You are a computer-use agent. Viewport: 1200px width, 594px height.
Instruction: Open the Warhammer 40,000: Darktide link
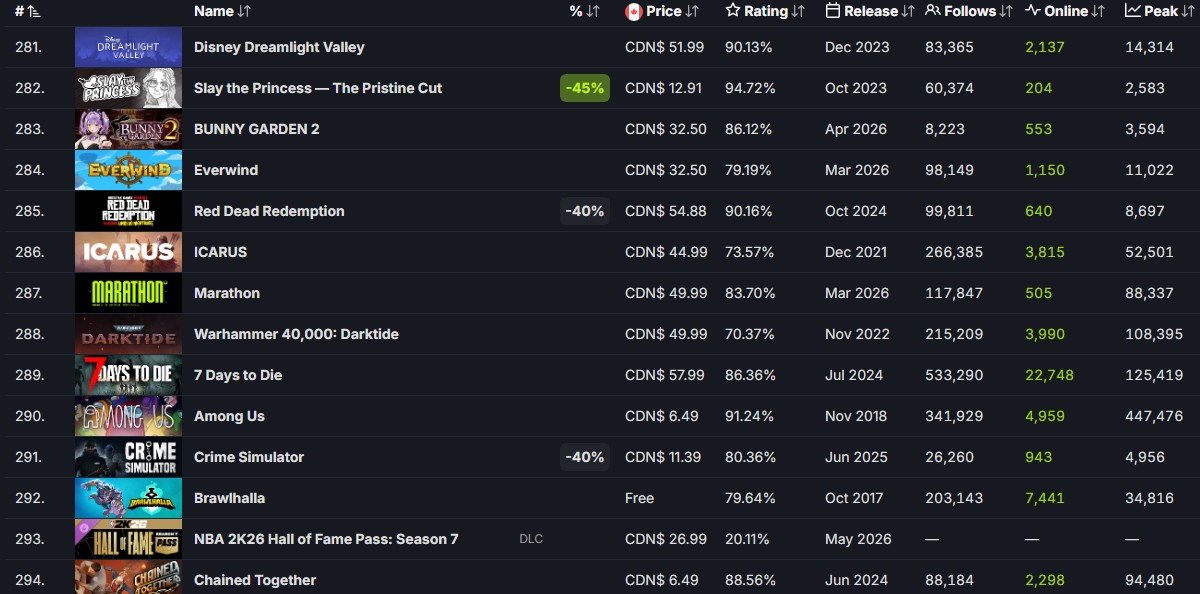(x=296, y=334)
